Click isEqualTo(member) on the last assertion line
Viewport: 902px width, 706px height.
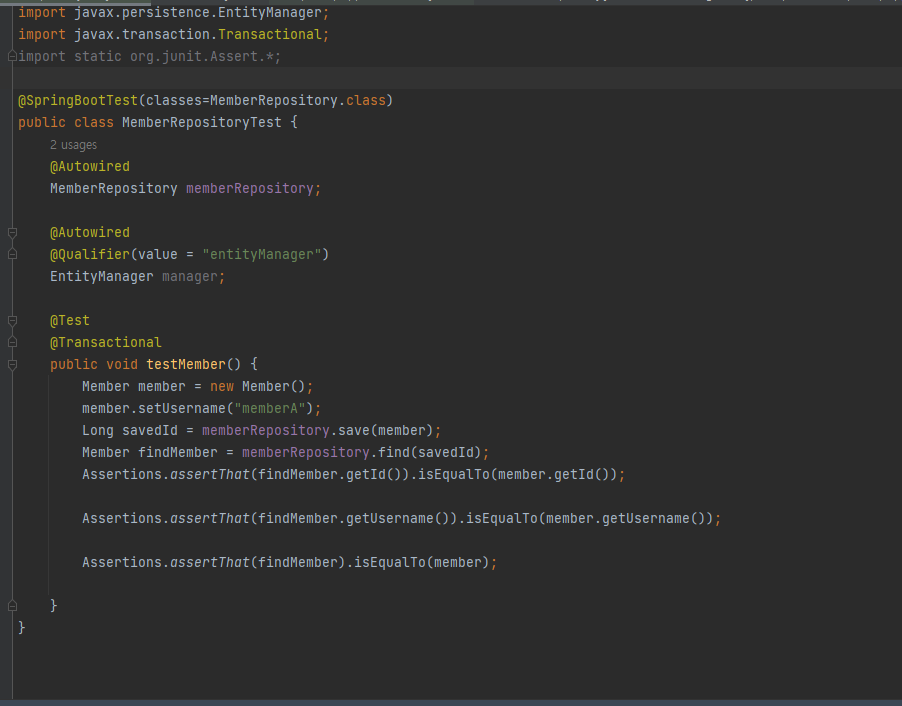point(421,563)
